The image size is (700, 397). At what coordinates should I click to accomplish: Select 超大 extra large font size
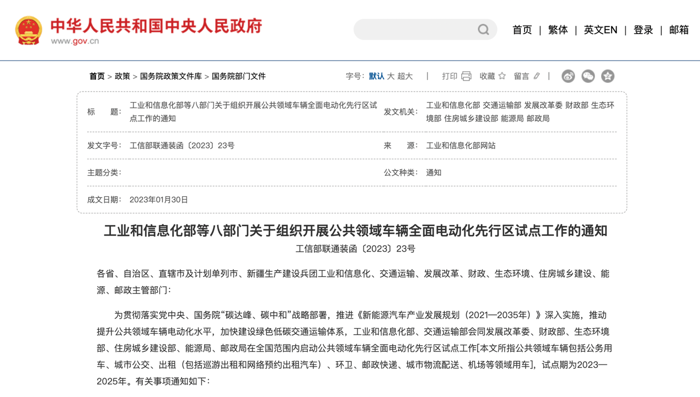[x=405, y=76]
